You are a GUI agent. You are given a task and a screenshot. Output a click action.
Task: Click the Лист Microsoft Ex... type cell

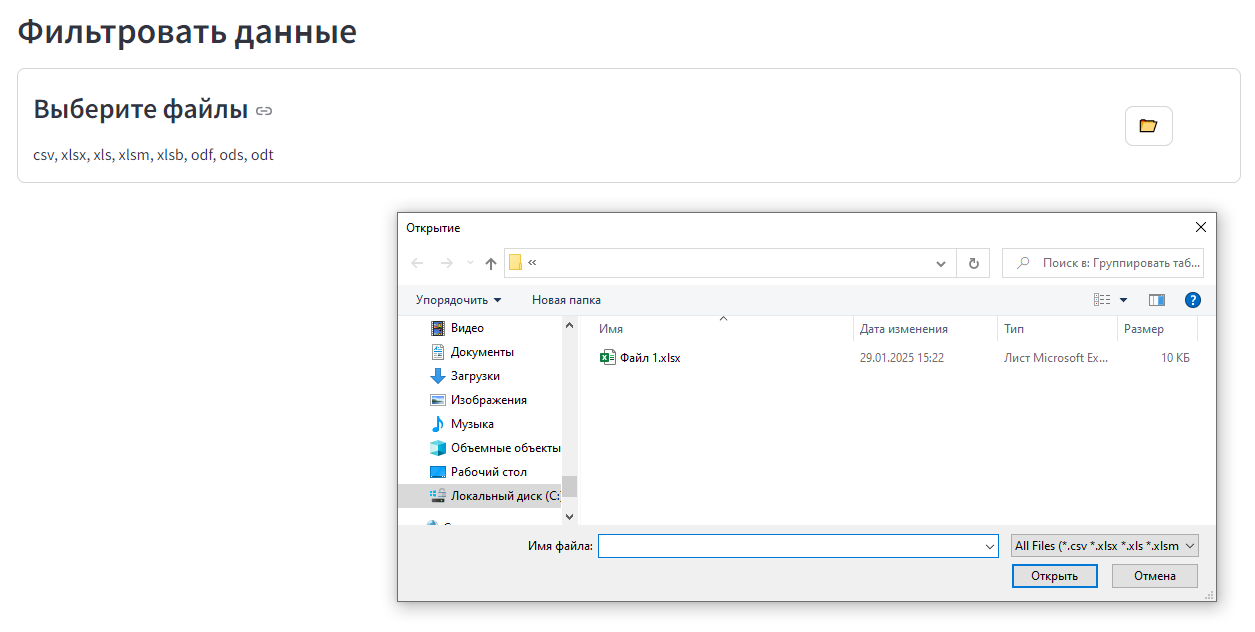[1057, 357]
